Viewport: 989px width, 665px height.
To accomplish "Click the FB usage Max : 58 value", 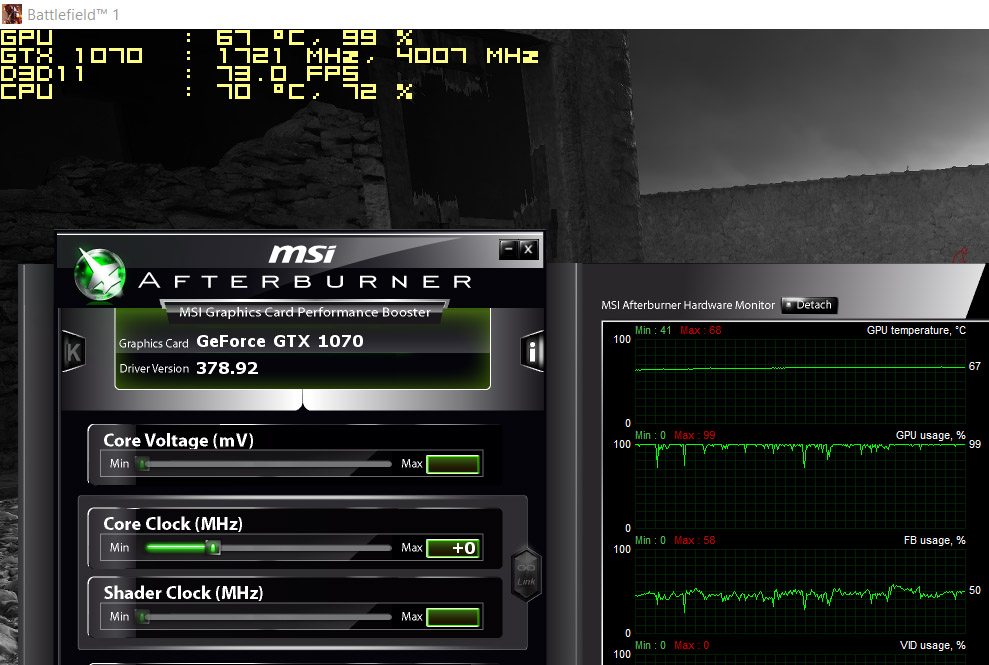I will click(694, 540).
